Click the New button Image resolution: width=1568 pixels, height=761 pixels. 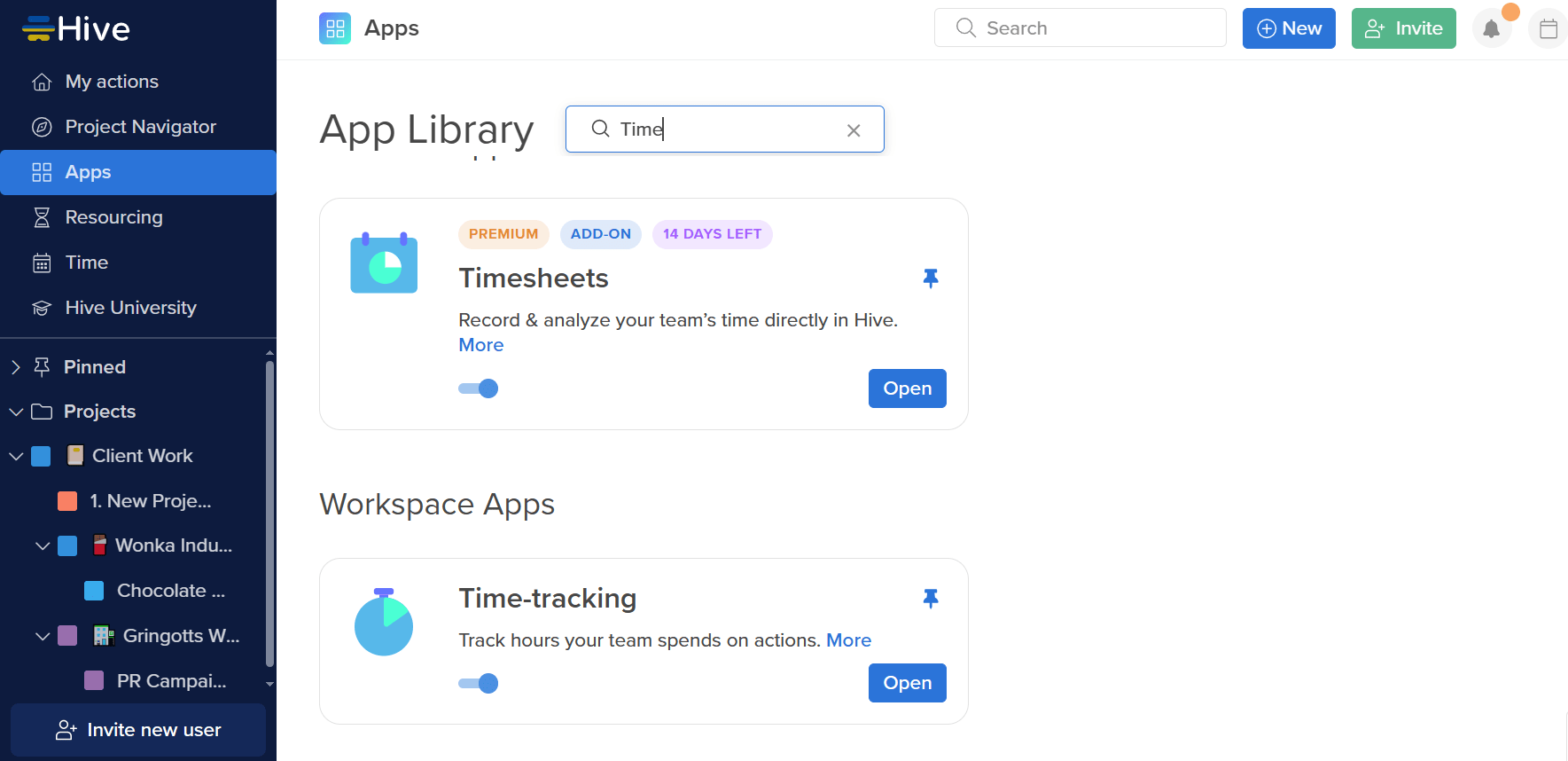pyautogui.click(x=1289, y=28)
